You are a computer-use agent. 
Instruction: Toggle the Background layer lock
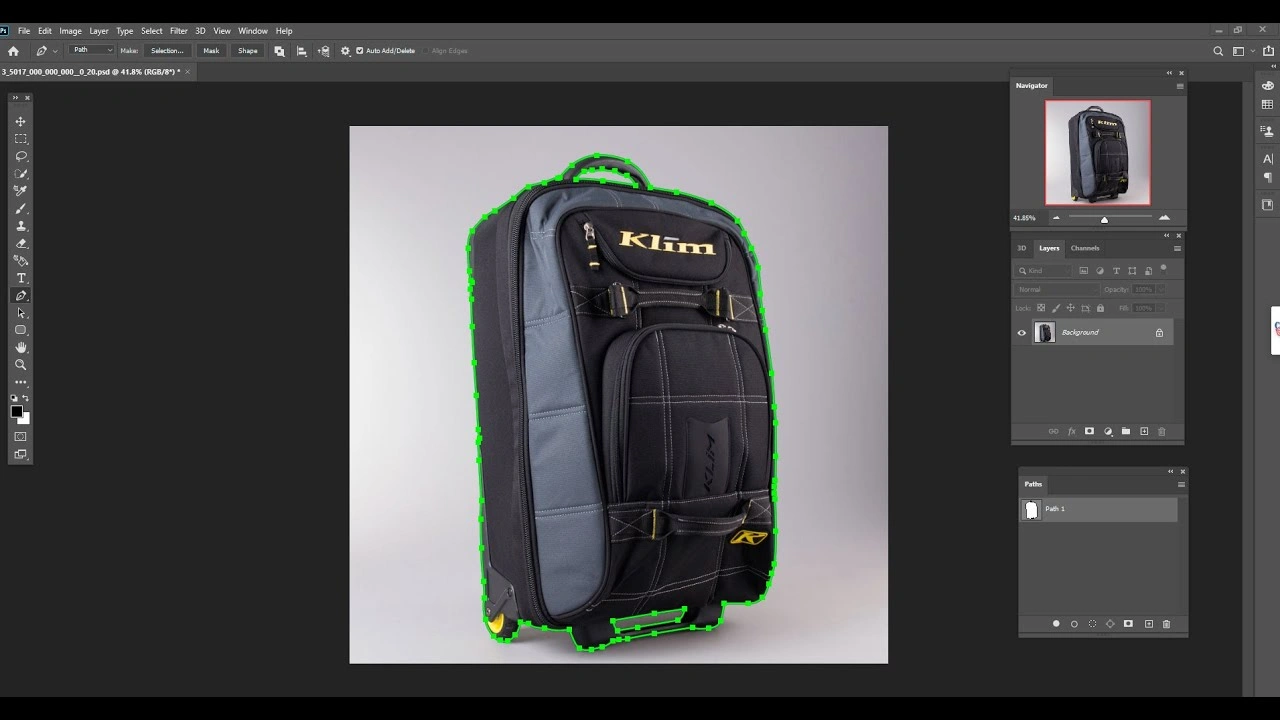pyautogui.click(x=1160, y=332)
